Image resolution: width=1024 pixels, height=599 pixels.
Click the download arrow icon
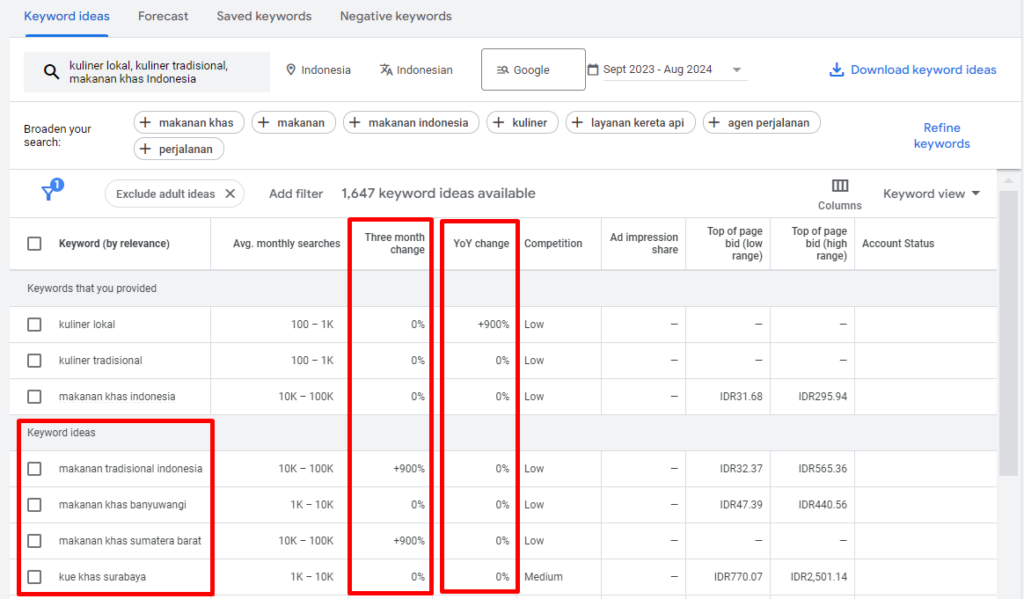coord(836,69)
